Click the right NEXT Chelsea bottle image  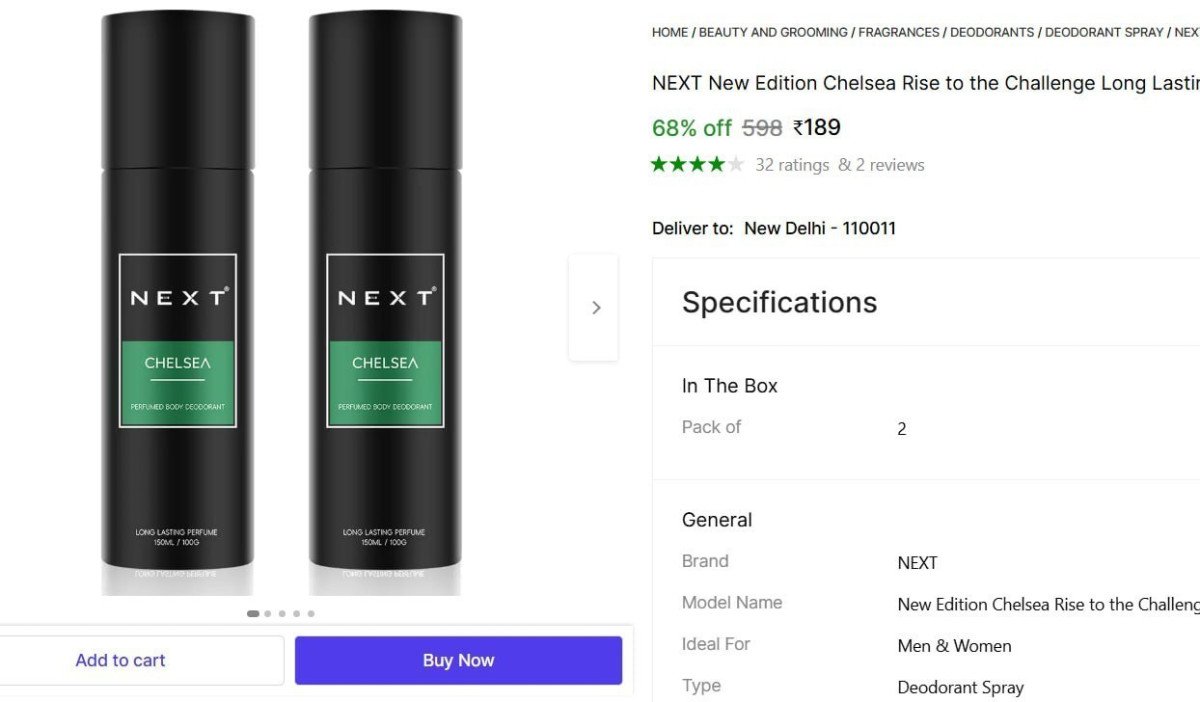[385, 300]
